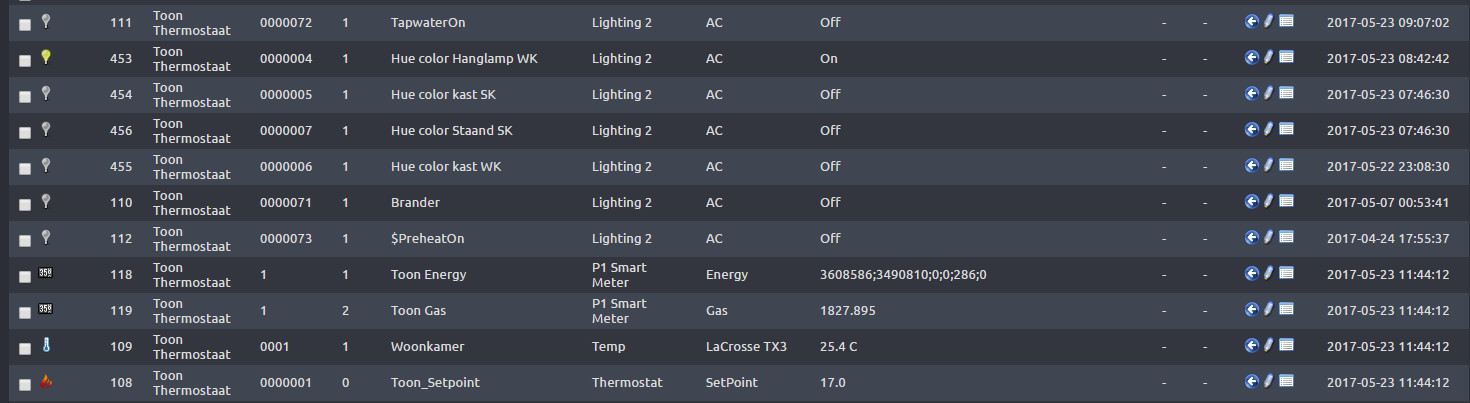Click blue arrow icon for Hue color kast WK
Image resolution: width=1470 pixels, height=403 pixels.
[x=1251, y=165]
